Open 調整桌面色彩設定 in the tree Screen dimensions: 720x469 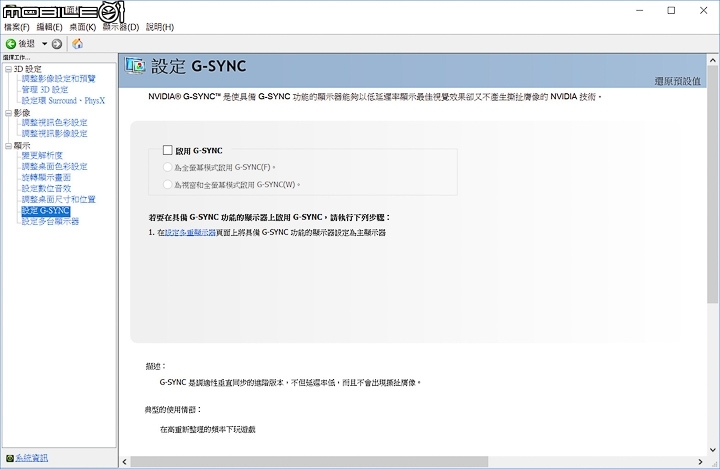click(x=55, y=166)
